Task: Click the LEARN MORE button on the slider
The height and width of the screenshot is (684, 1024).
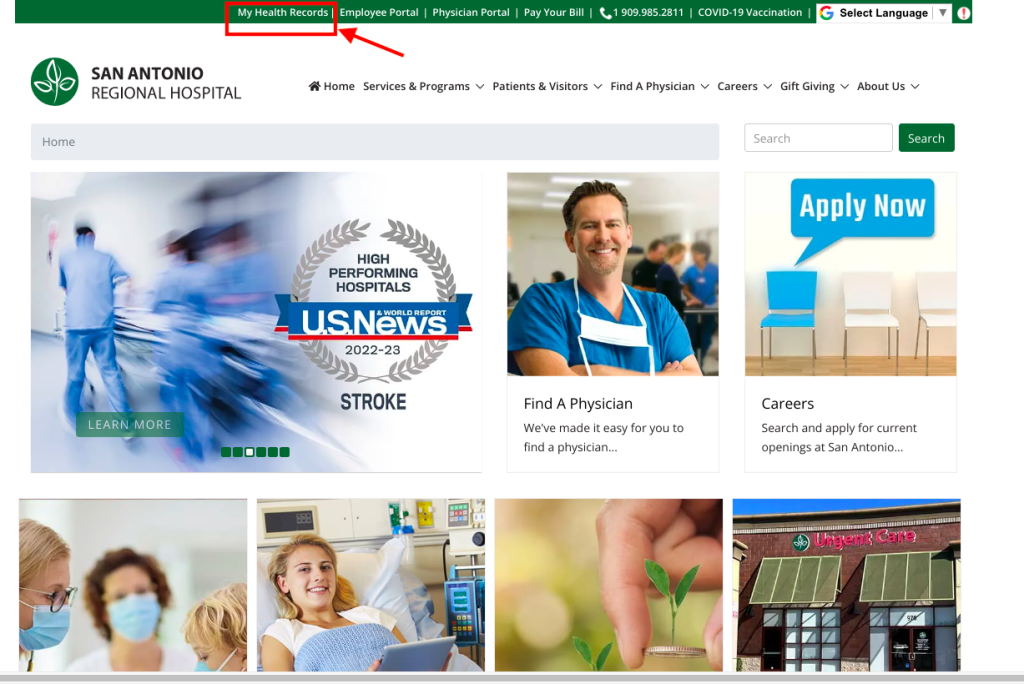Action: 129,425
